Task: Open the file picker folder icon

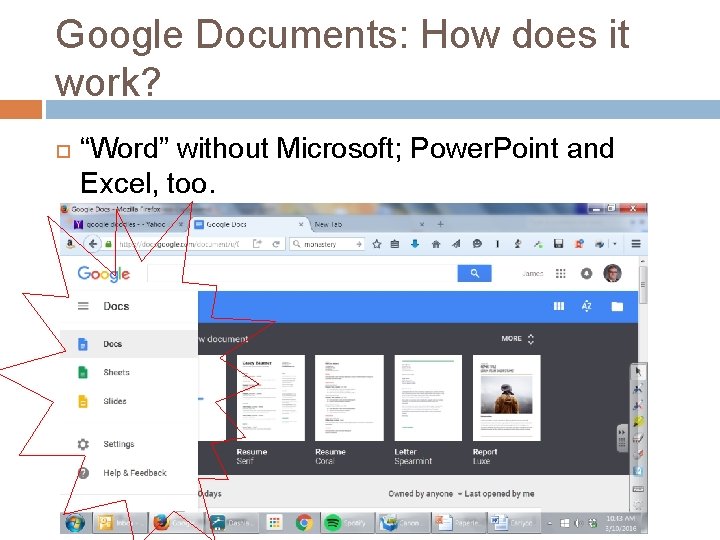Action: coord(617,306)
